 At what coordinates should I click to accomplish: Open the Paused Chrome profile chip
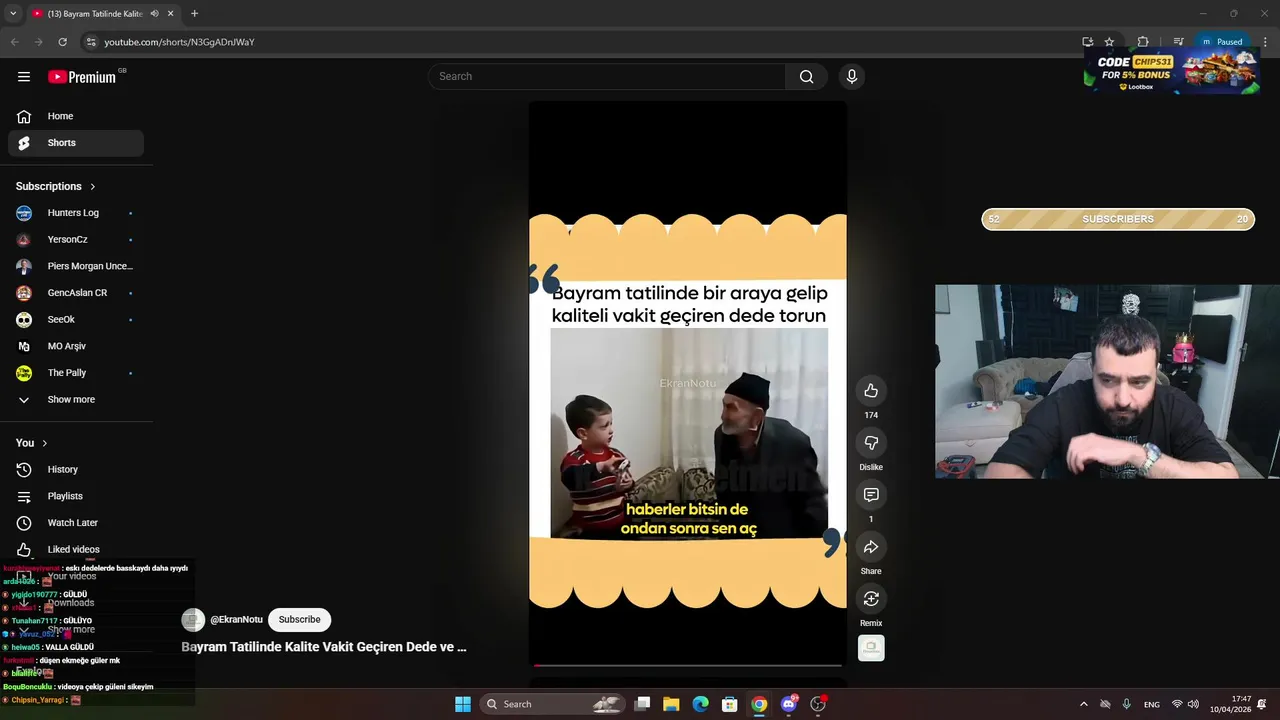coord(1222,42)
